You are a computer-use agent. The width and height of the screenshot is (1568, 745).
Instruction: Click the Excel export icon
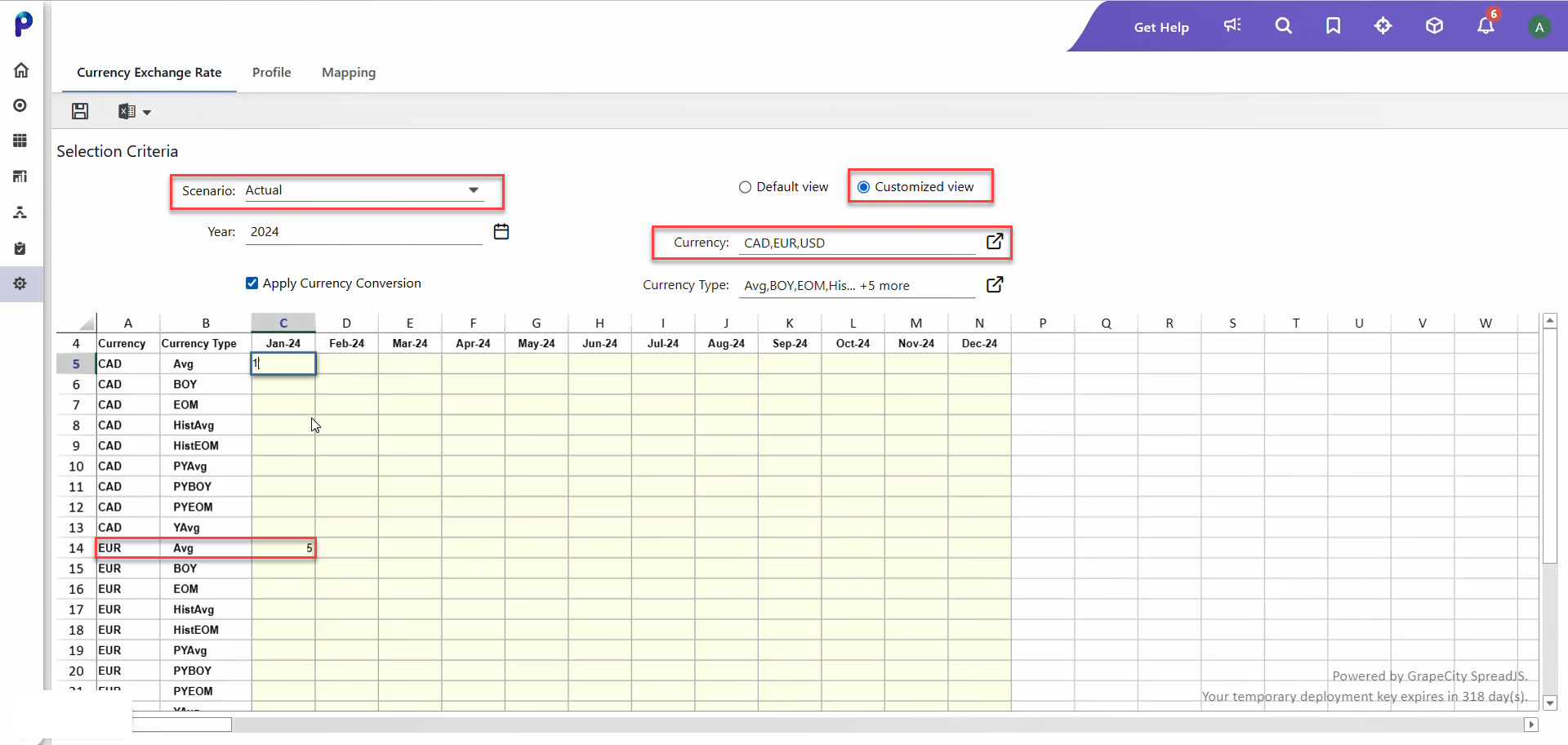127,111
